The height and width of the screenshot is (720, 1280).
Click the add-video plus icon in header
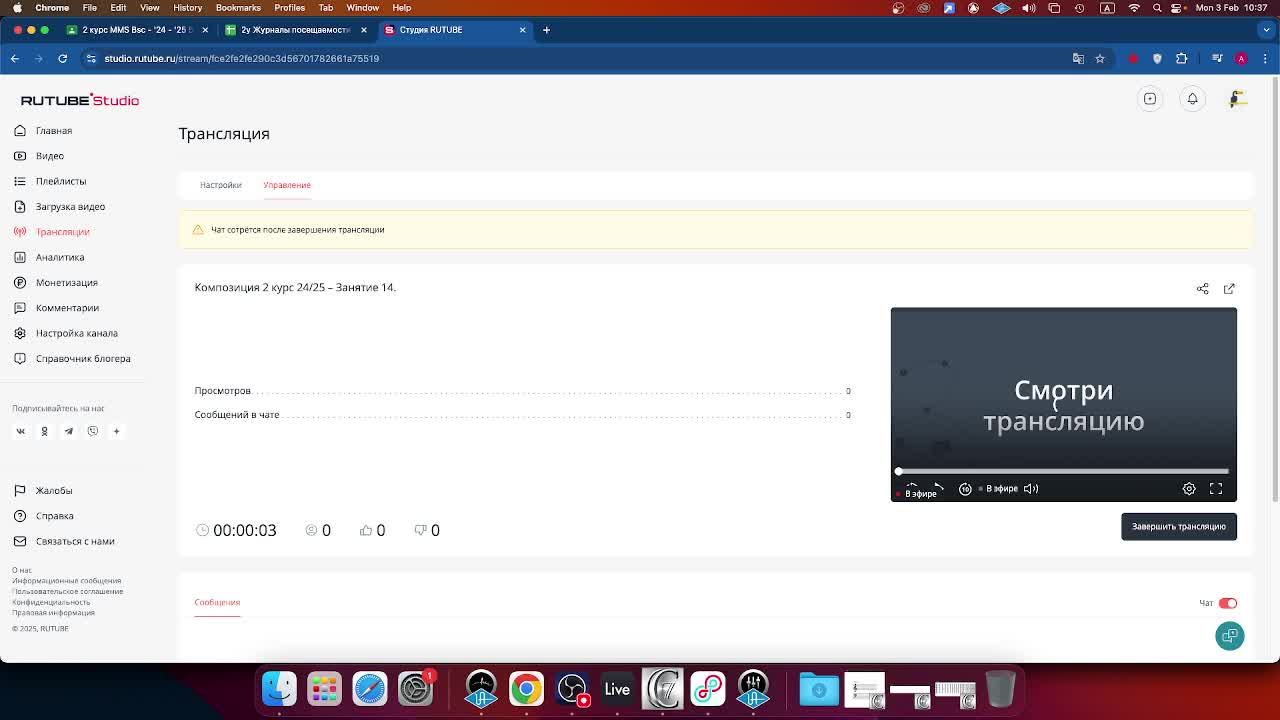coord(1150,99)
